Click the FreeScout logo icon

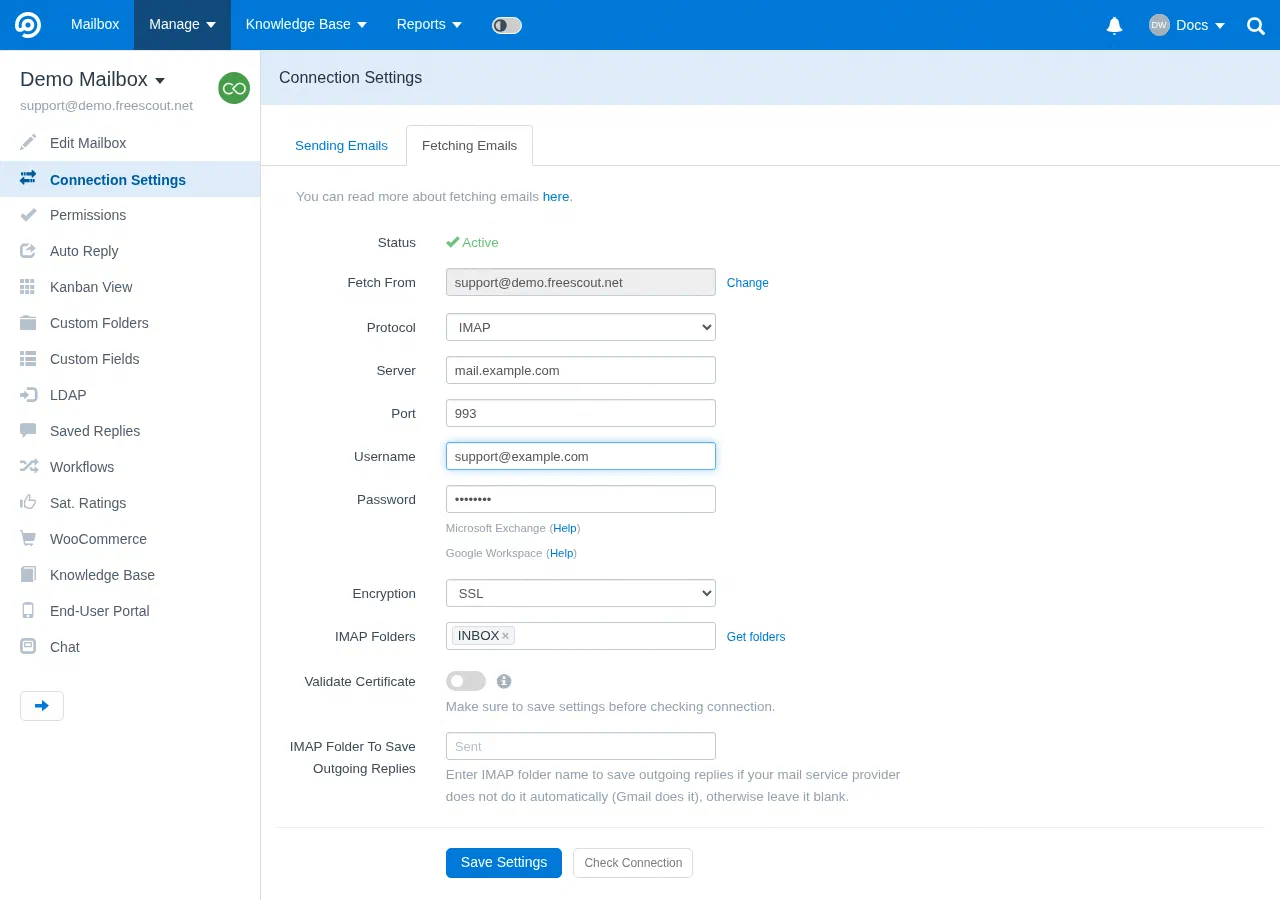(x=28, y=25)
